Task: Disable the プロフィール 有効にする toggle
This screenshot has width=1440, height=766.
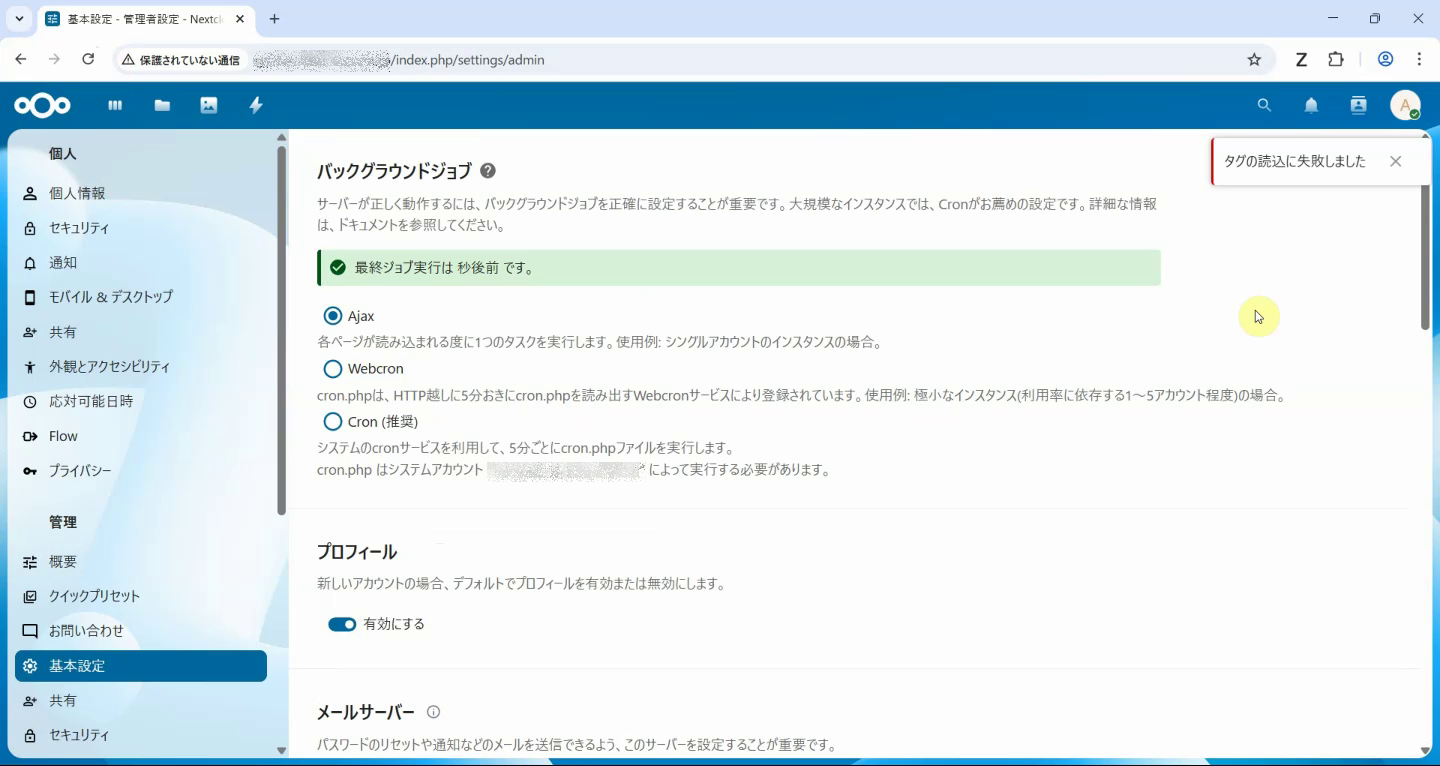Action: click(342, 623)
